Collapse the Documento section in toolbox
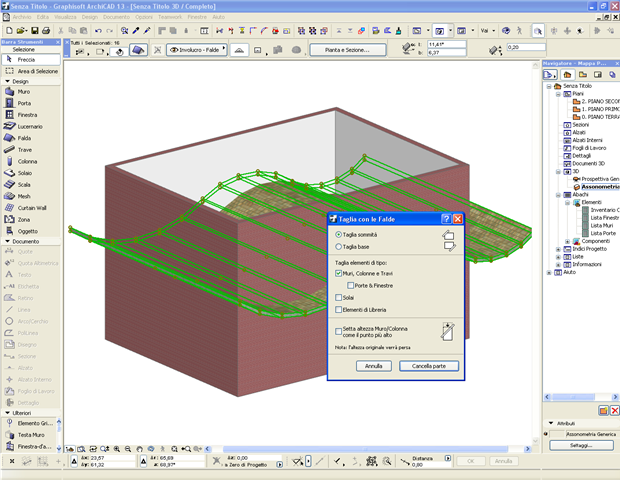This screenshot has height=480, width=620. click(x=7, y=241)
